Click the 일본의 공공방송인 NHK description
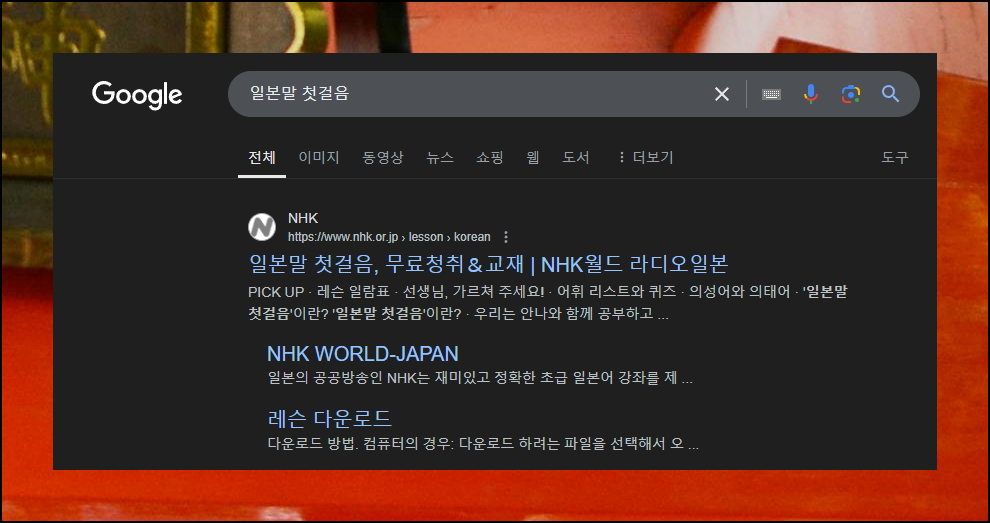Image resolution: width=990 pixels, height=523 pixels. [480, 378]
